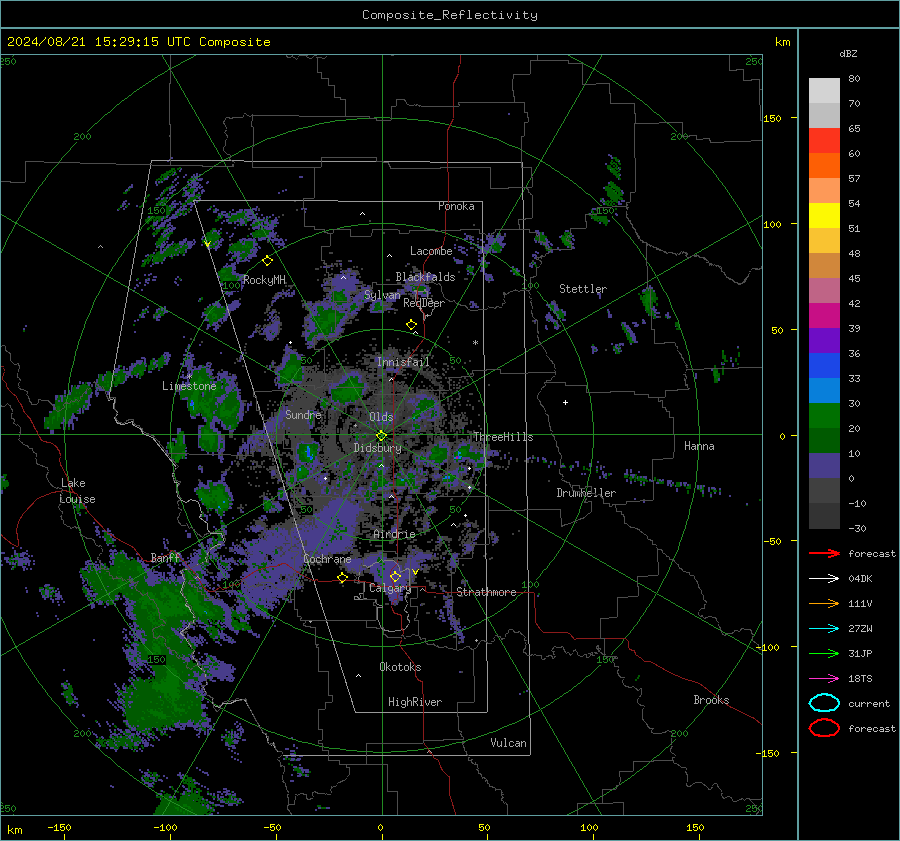Select the Sundre label on the map
The width and height of the screenshot is (900, 841).
pyautogui.click(x=303, y=414)
